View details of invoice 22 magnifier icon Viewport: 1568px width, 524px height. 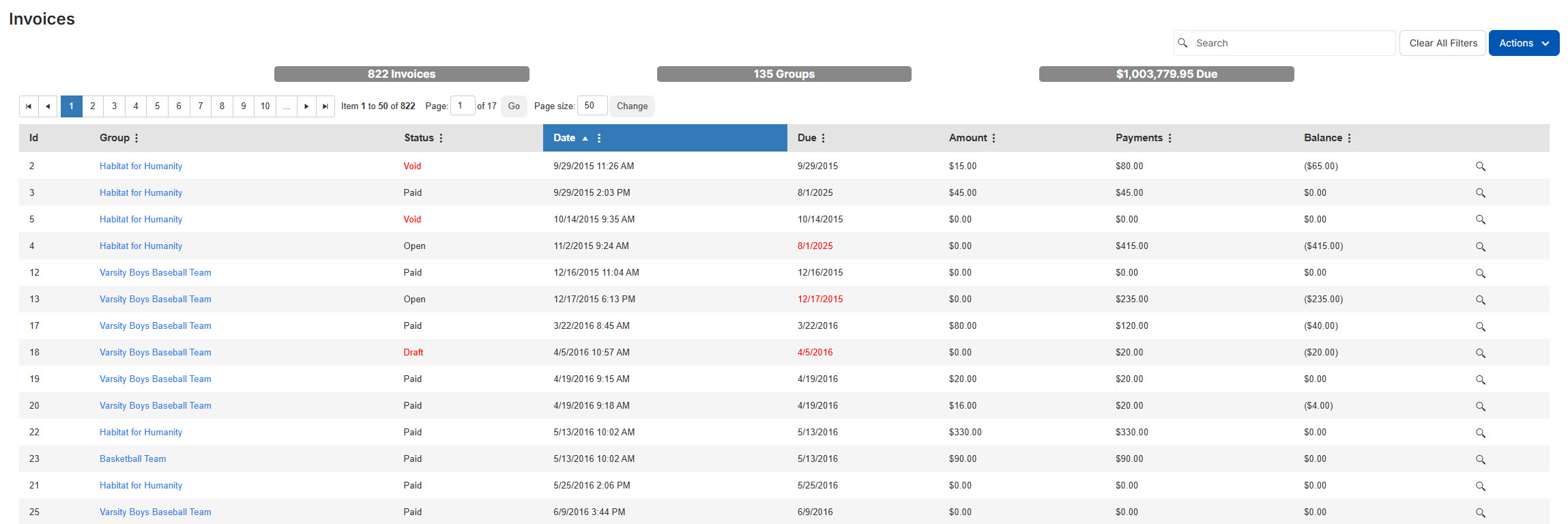coord(1481,433)
